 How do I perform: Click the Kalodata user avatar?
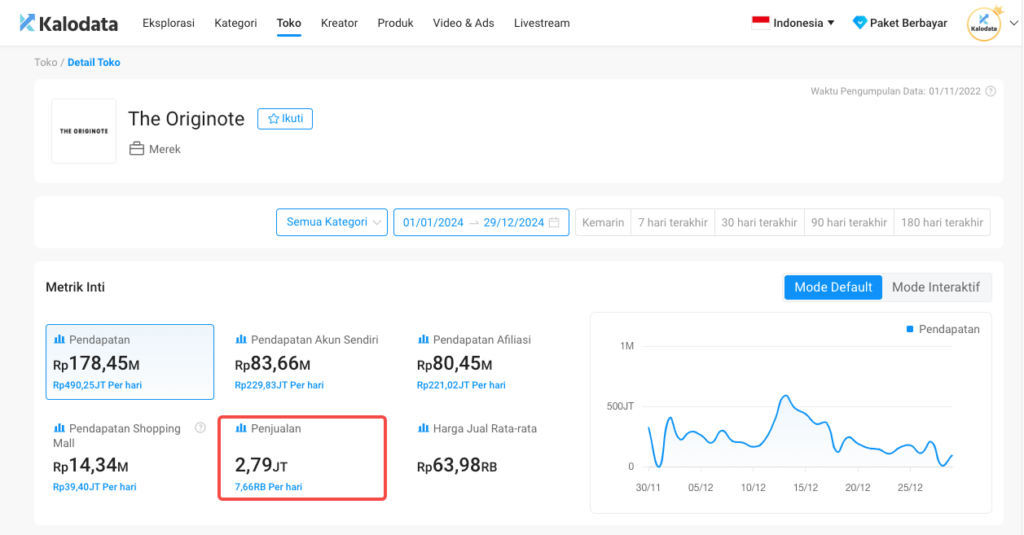click(984, 24)
